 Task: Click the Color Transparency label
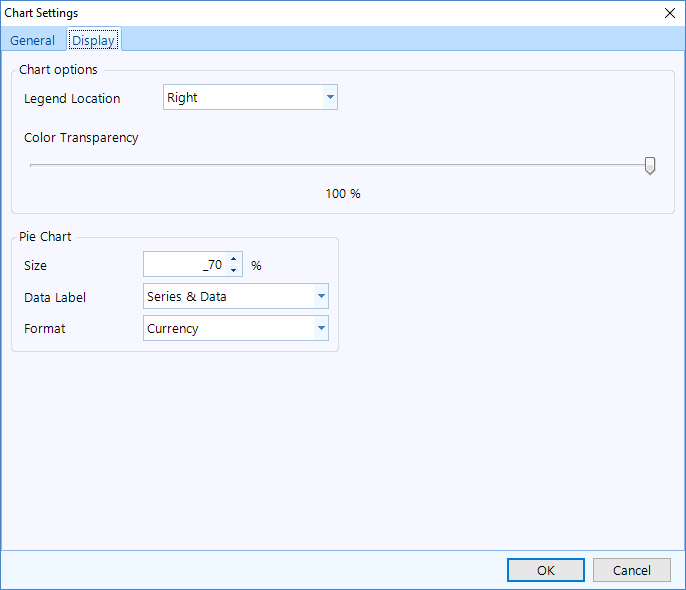(81, 138)
